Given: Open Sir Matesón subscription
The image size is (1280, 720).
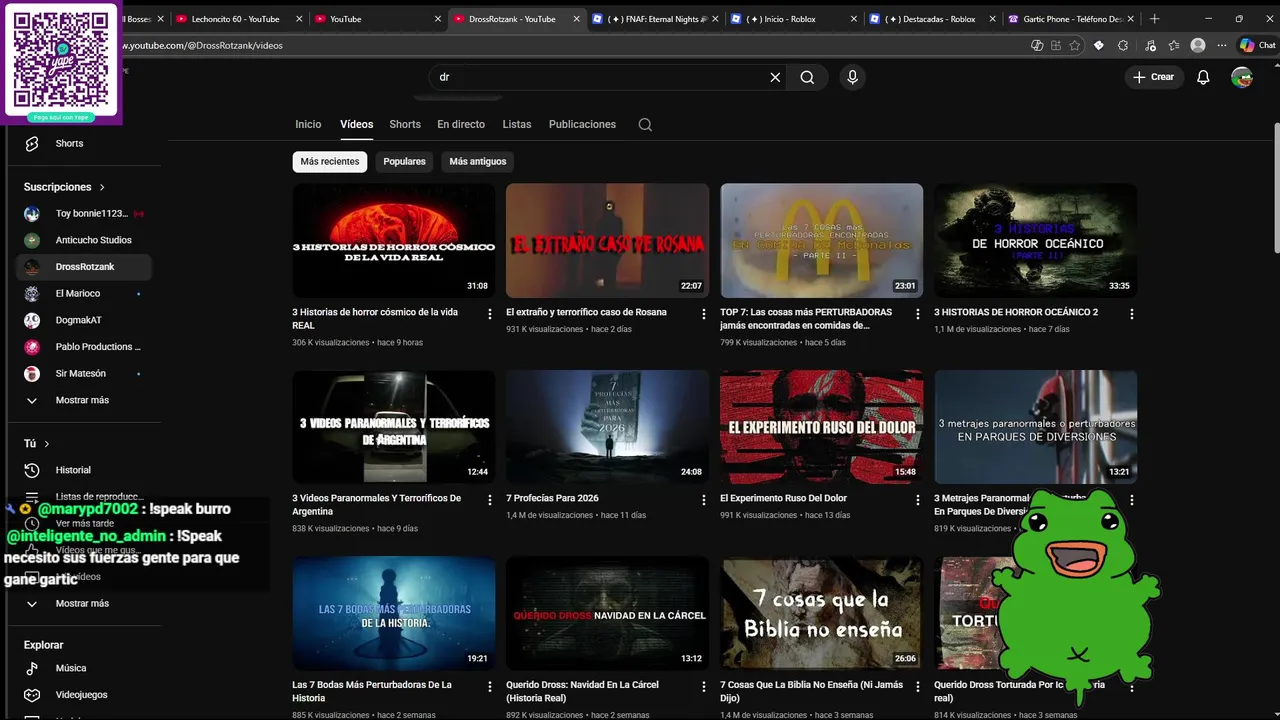Looking at the screenshot, I should pos(84,374).
